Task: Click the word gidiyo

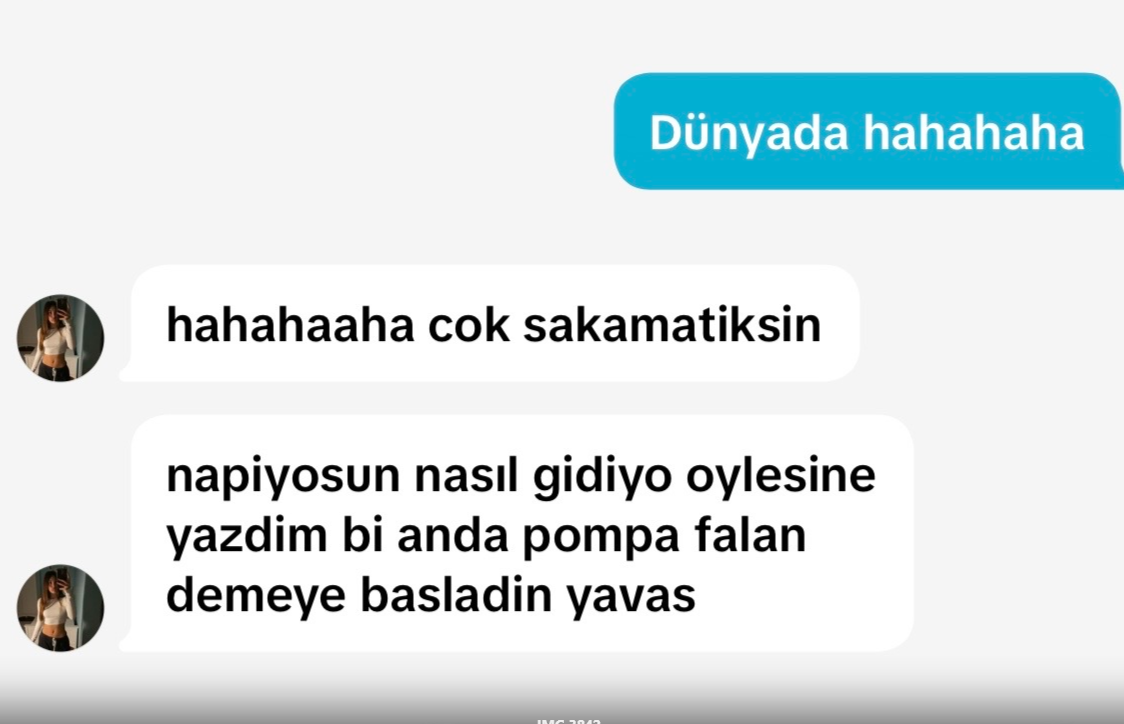Action: [x=602, y=475]
